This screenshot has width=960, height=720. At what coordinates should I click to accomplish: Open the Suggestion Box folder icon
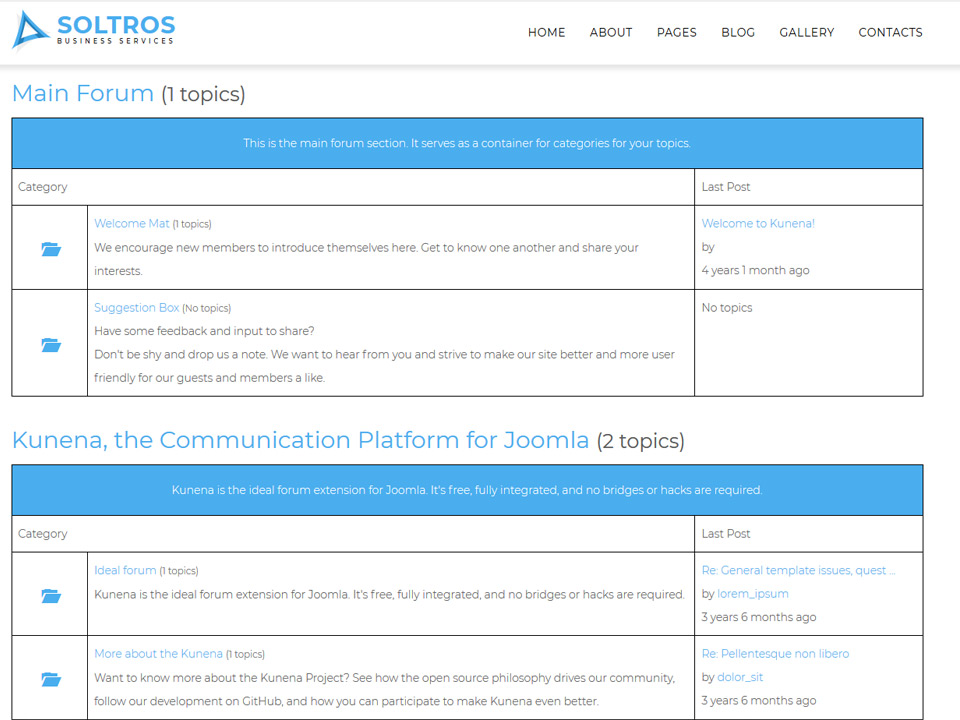51,345
